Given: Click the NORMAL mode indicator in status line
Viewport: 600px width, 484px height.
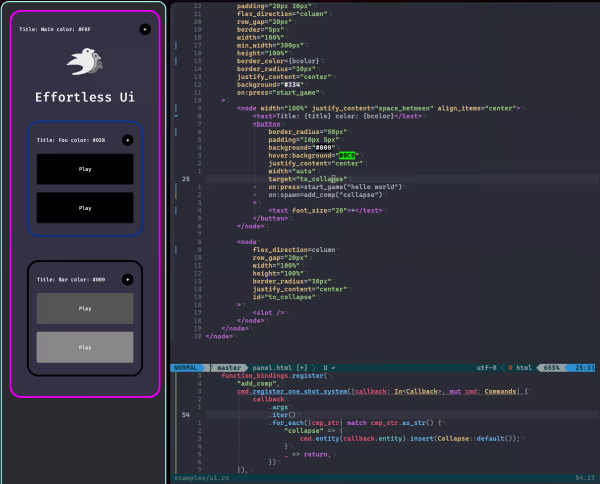Looking at the screenshot, I should [186, 368].
